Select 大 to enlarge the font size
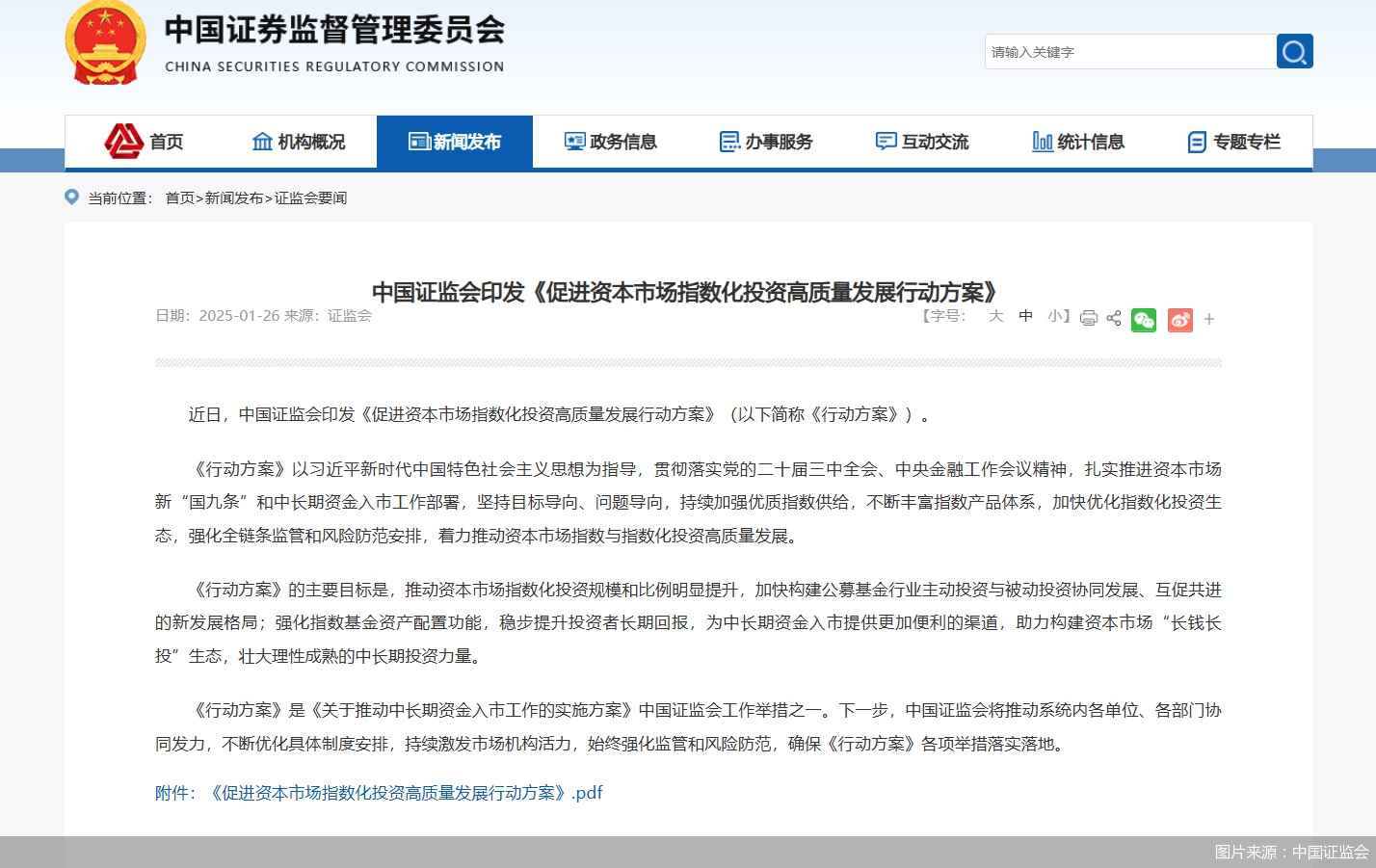 pos(996,316)
